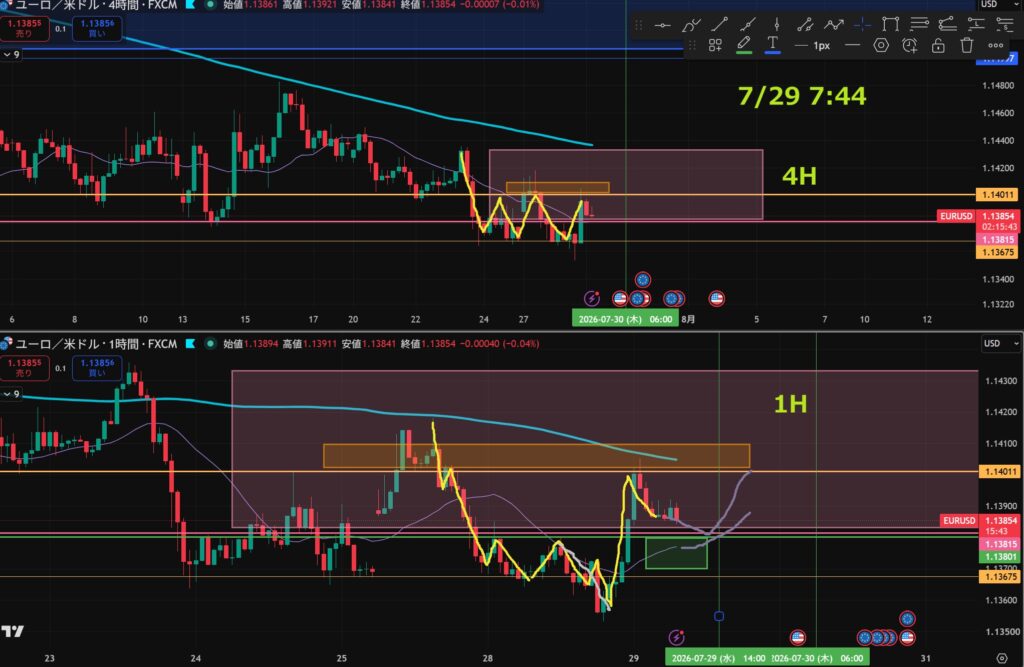Click the 0.1 quantity field on 4-hour chart
Screen dimensions: 1024x667
[x=61, y=29]
